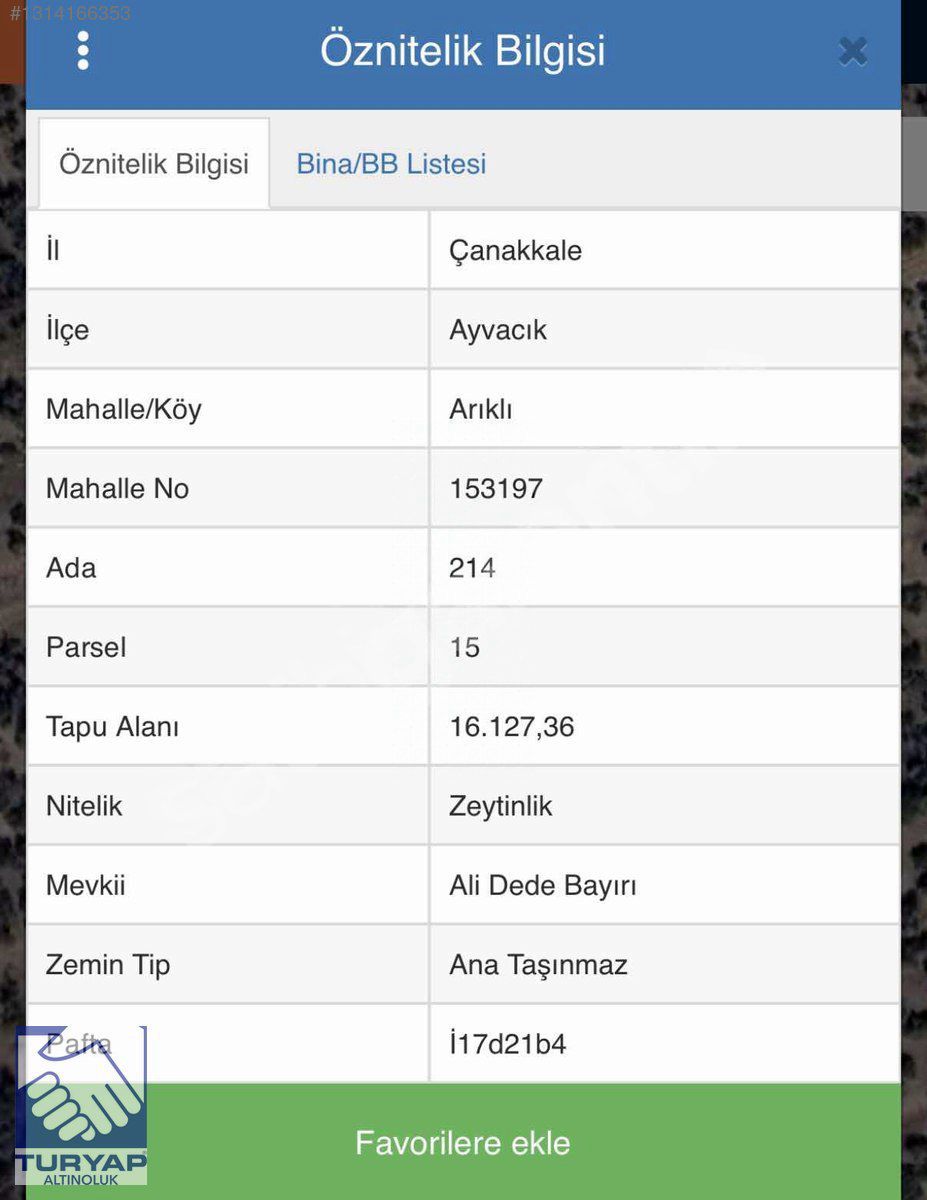Switch to the Bina/BB Listesi tab

[x=391, y=164]
